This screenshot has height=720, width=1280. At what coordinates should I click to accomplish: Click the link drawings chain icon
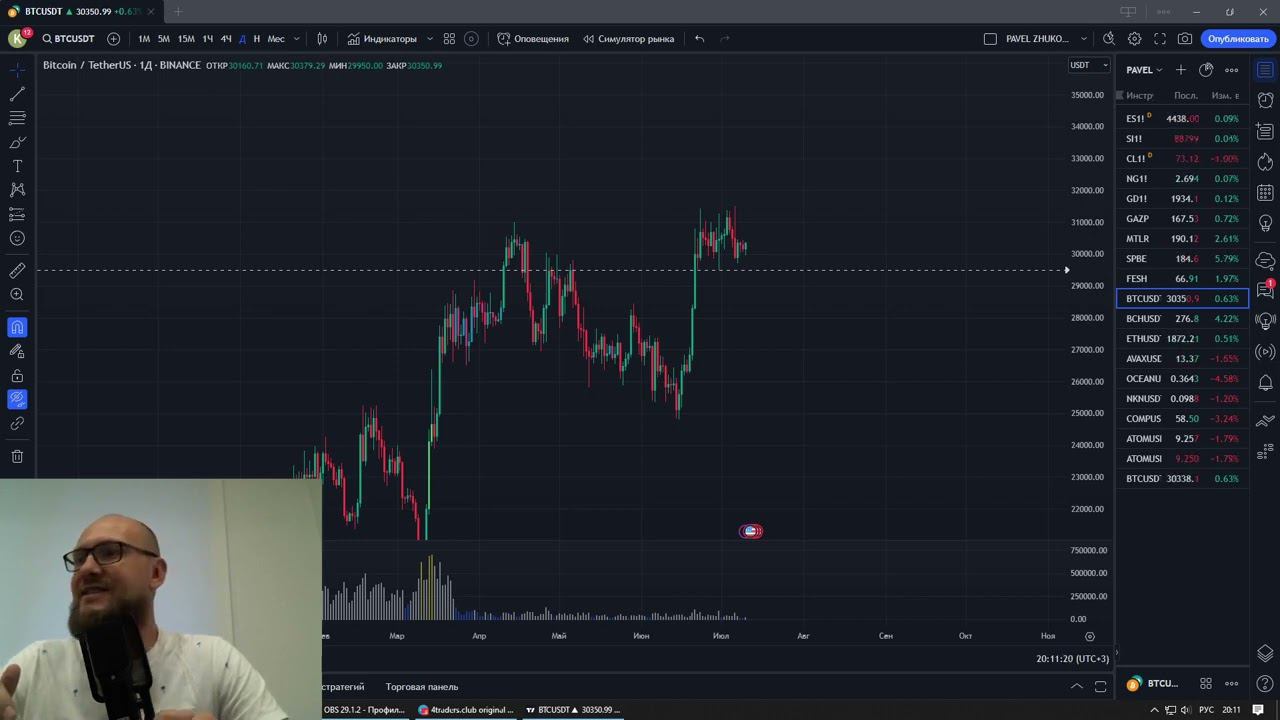tap(17, 424)
